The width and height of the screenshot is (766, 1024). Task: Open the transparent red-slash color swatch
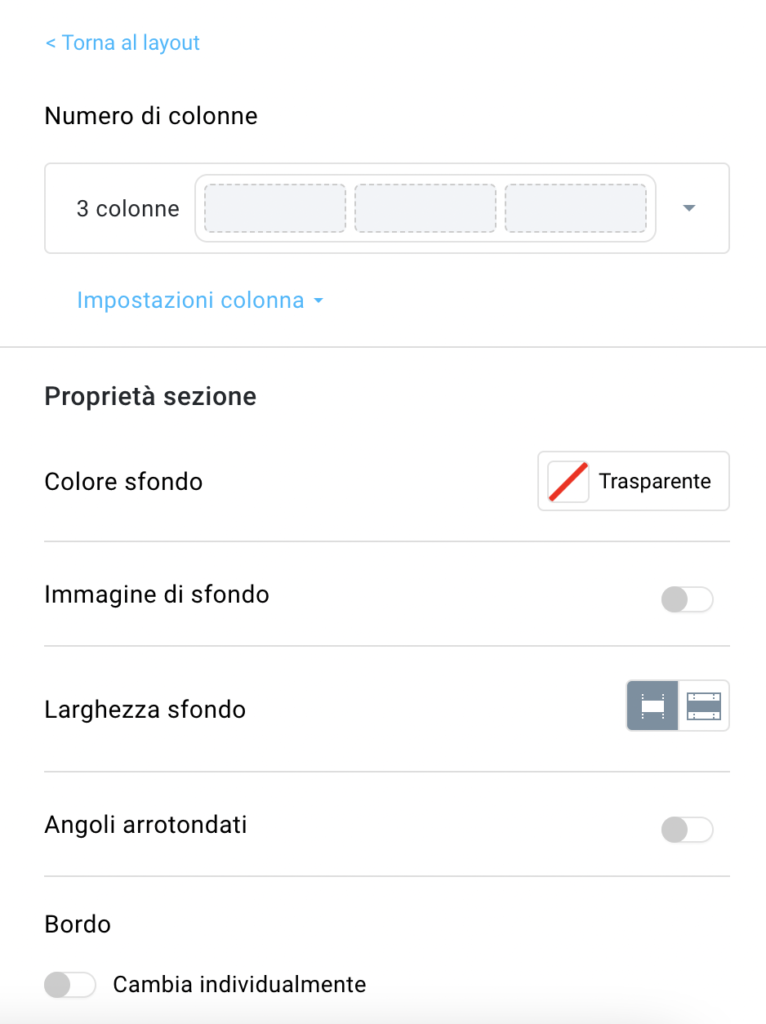[x=568, y=481]
